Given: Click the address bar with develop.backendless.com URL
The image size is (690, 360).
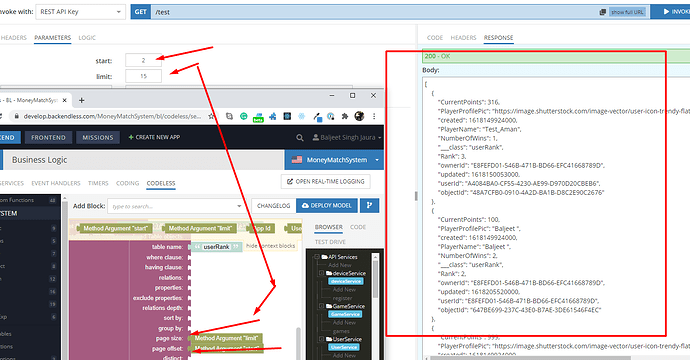Looking at the screenshot, I should pyautogui.click(x=112, y=116).
